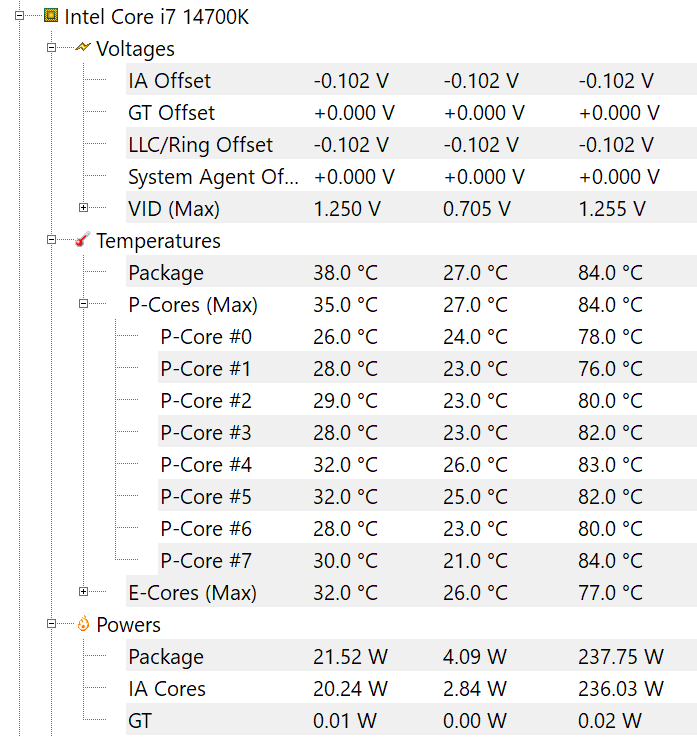Select the IA Offset voltage row

click(170, 81)
